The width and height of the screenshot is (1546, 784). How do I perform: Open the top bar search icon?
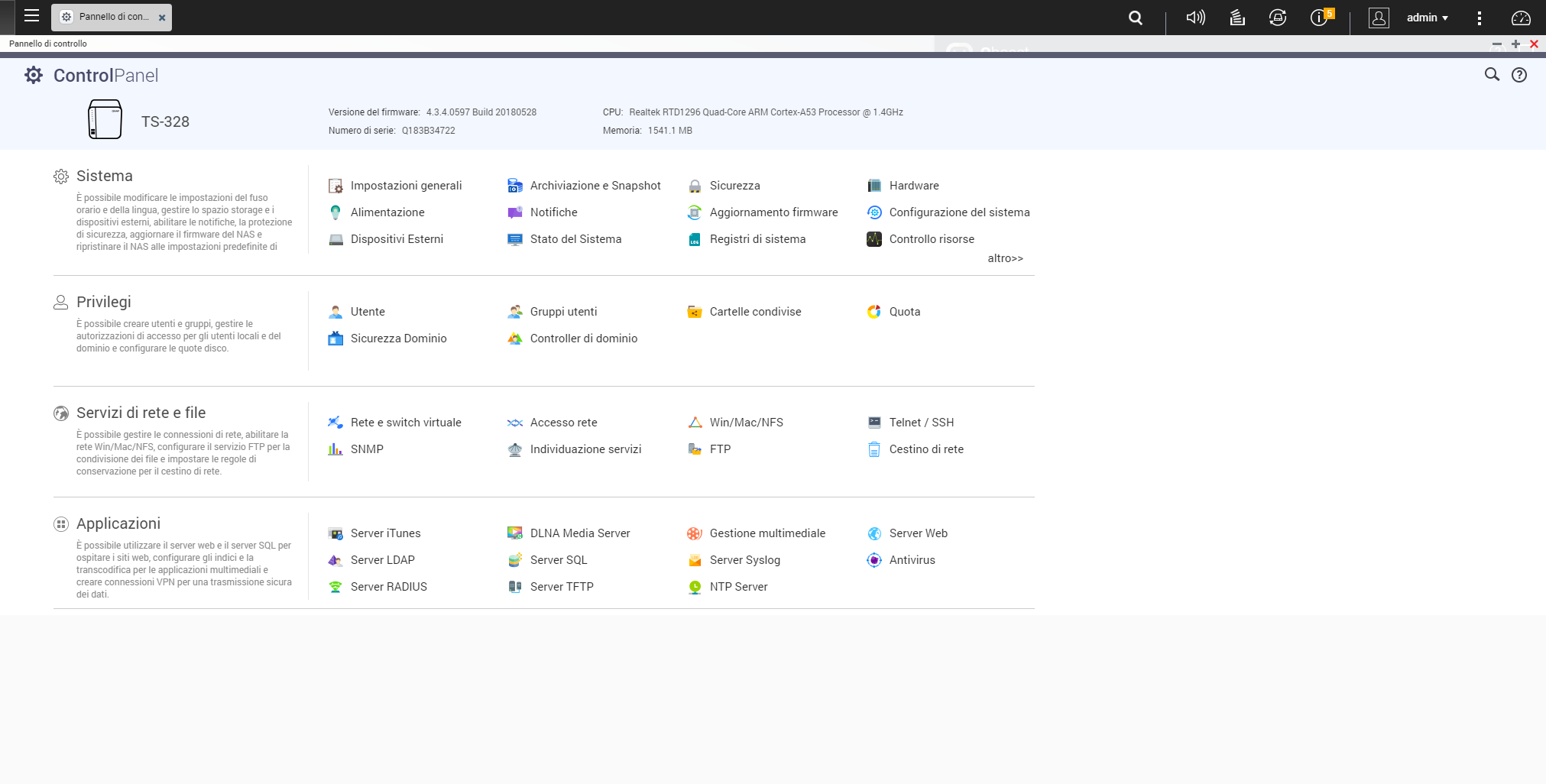point(1136,18)
